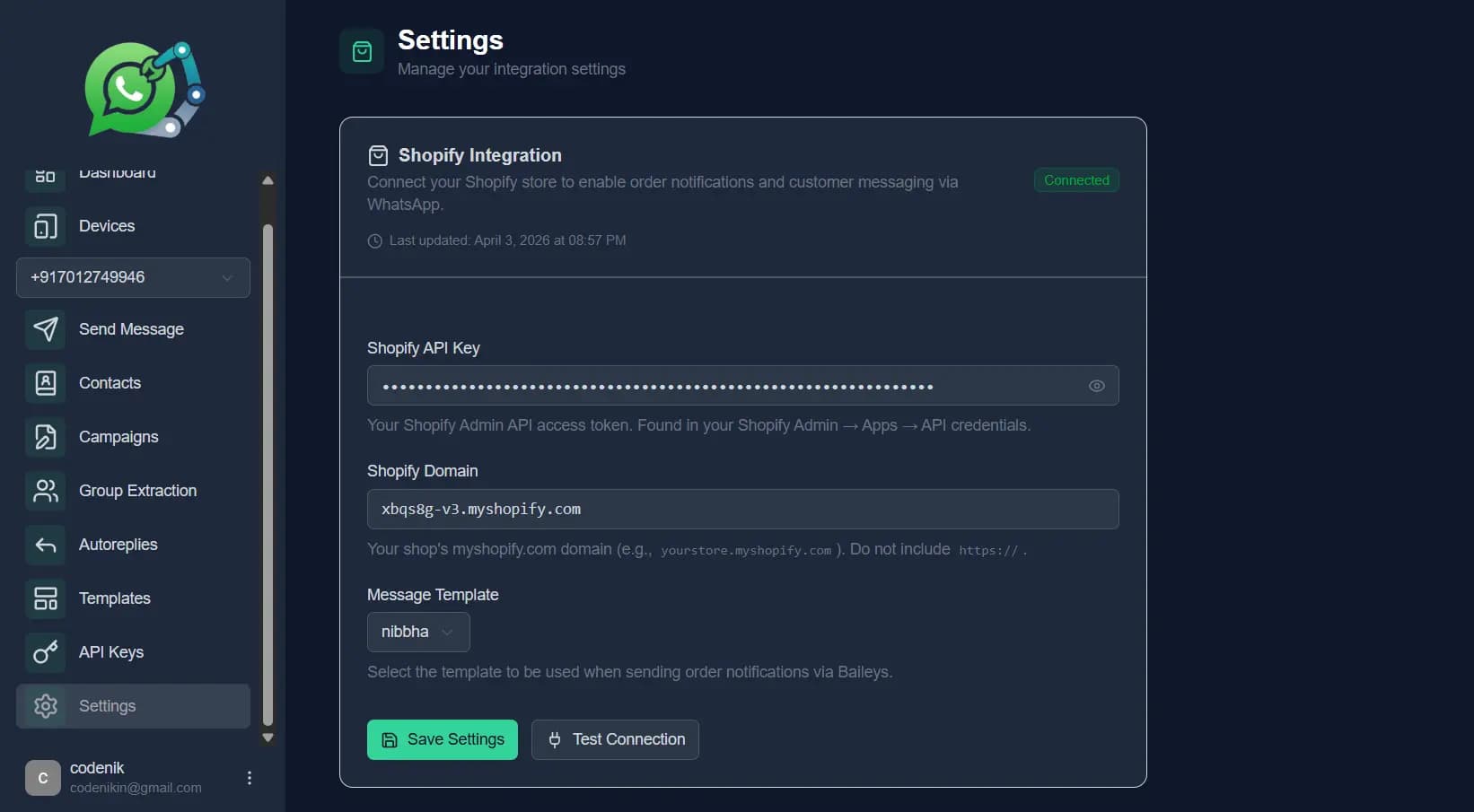Click the Save Settings button
The image size is (1474, 812).
pyautogui.click(x=442, y=739)
